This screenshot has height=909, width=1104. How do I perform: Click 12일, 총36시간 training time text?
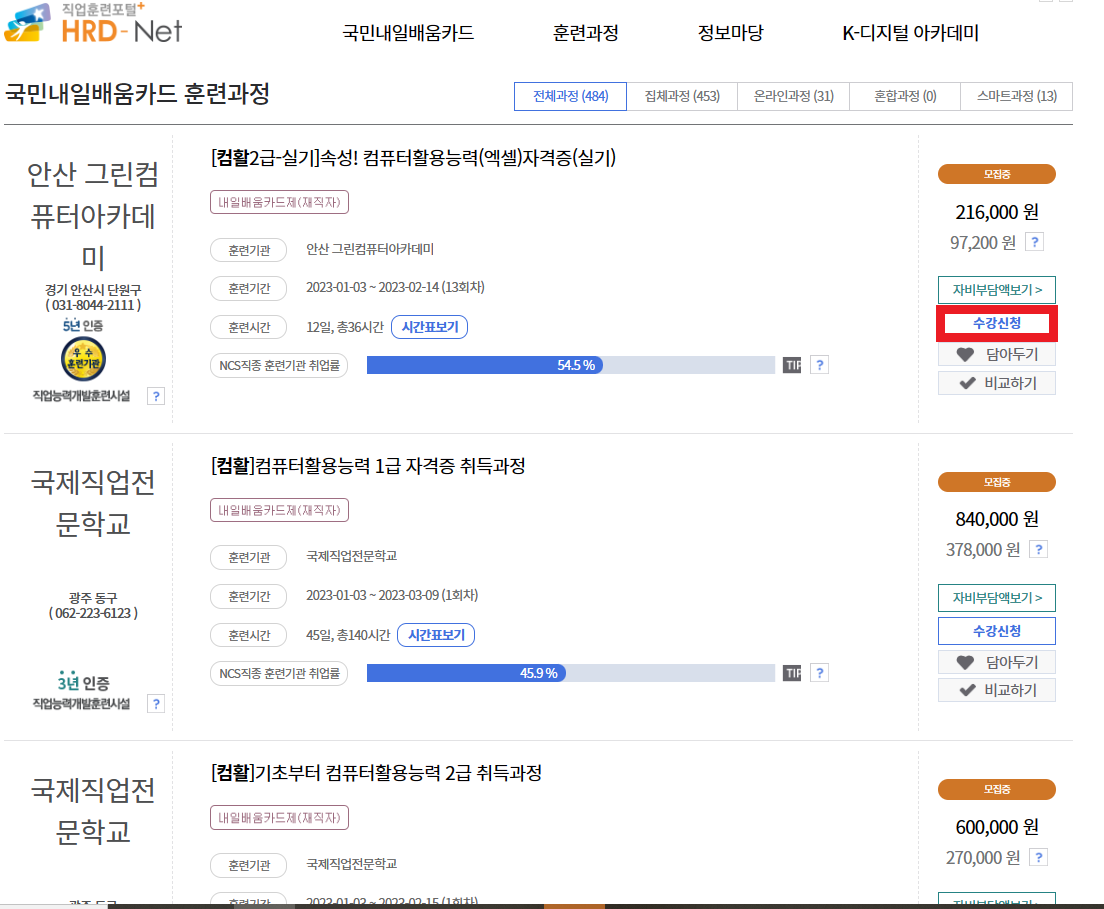[x=345, y=327]
